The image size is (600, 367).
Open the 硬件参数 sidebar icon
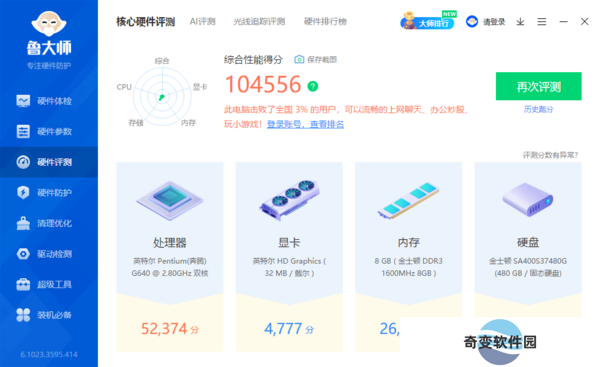23,131
